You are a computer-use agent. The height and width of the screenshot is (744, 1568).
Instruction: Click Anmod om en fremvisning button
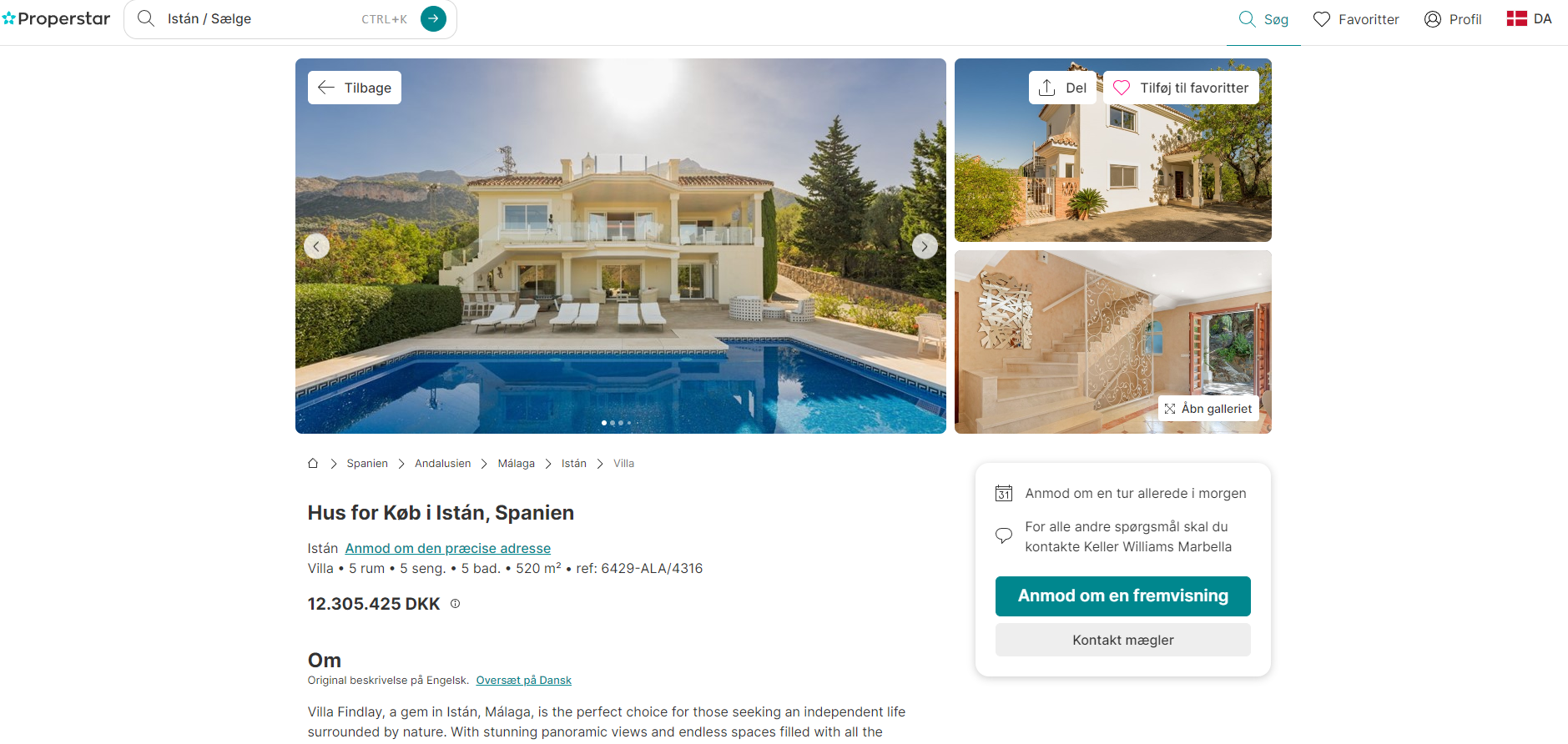pos(1122,596)
